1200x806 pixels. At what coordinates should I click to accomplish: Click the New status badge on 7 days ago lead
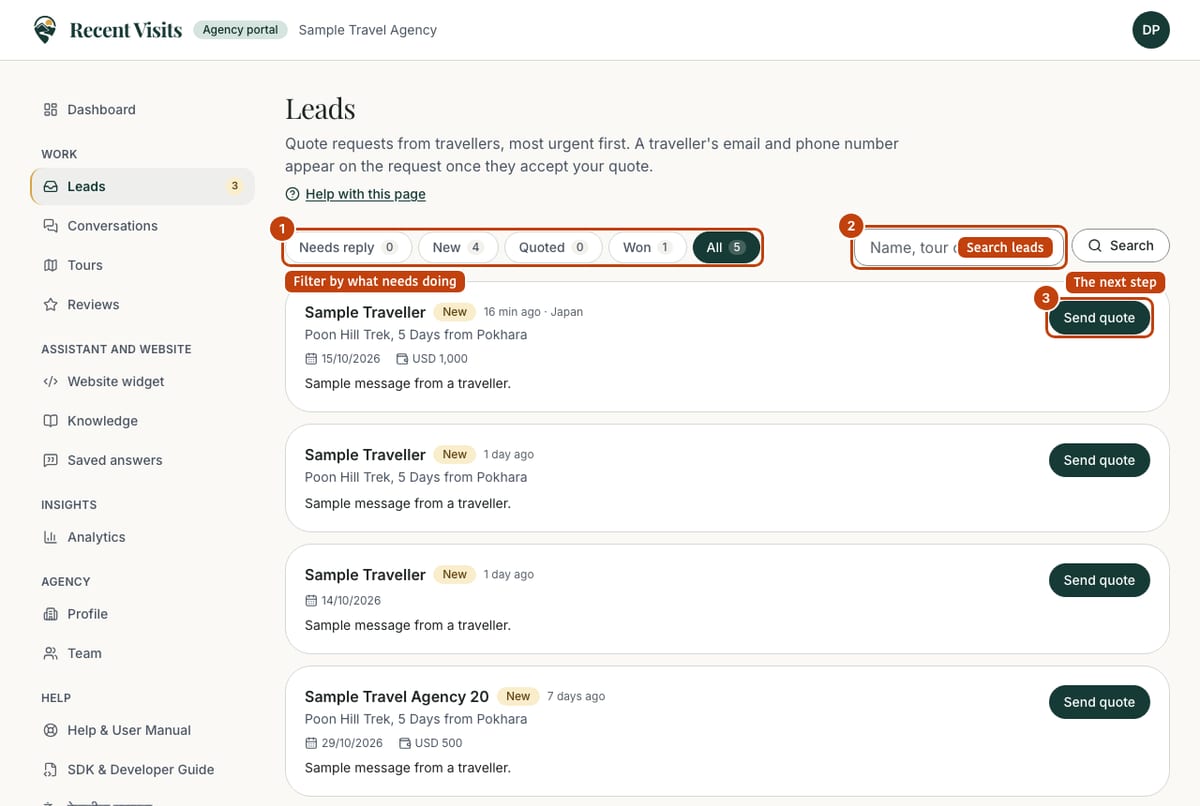(x=518, y=696)
